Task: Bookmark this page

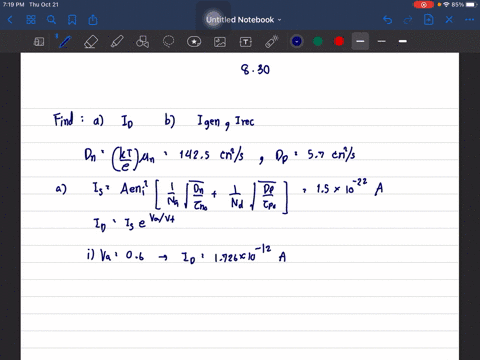Action: 72,20
